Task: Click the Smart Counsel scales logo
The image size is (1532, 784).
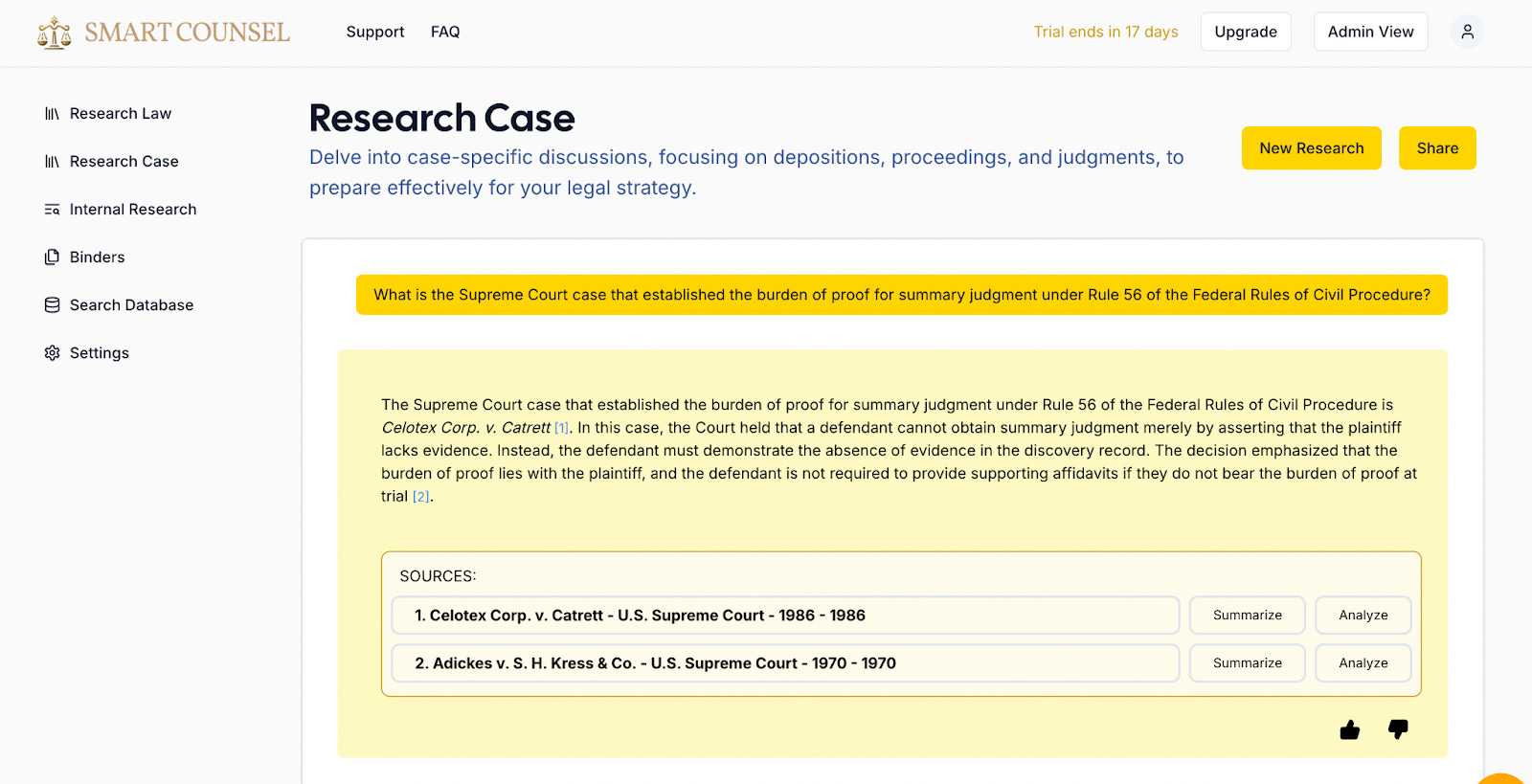Action: 55,33
